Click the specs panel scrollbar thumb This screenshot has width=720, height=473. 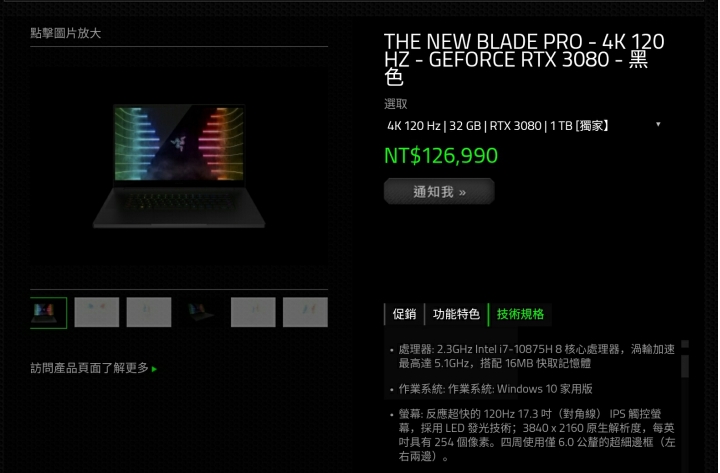pos(685,366)
